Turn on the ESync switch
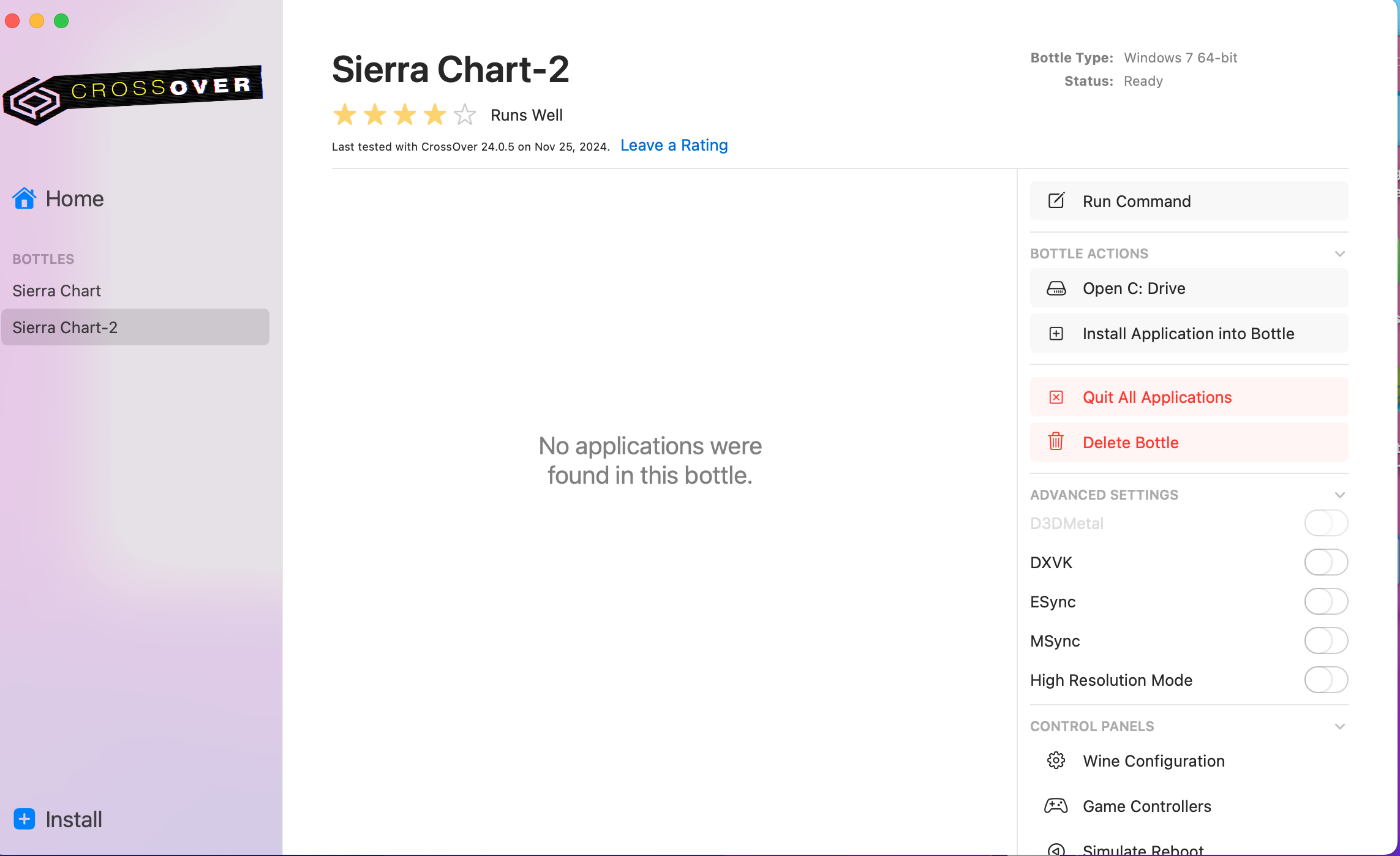 (x=1326, y=601)
